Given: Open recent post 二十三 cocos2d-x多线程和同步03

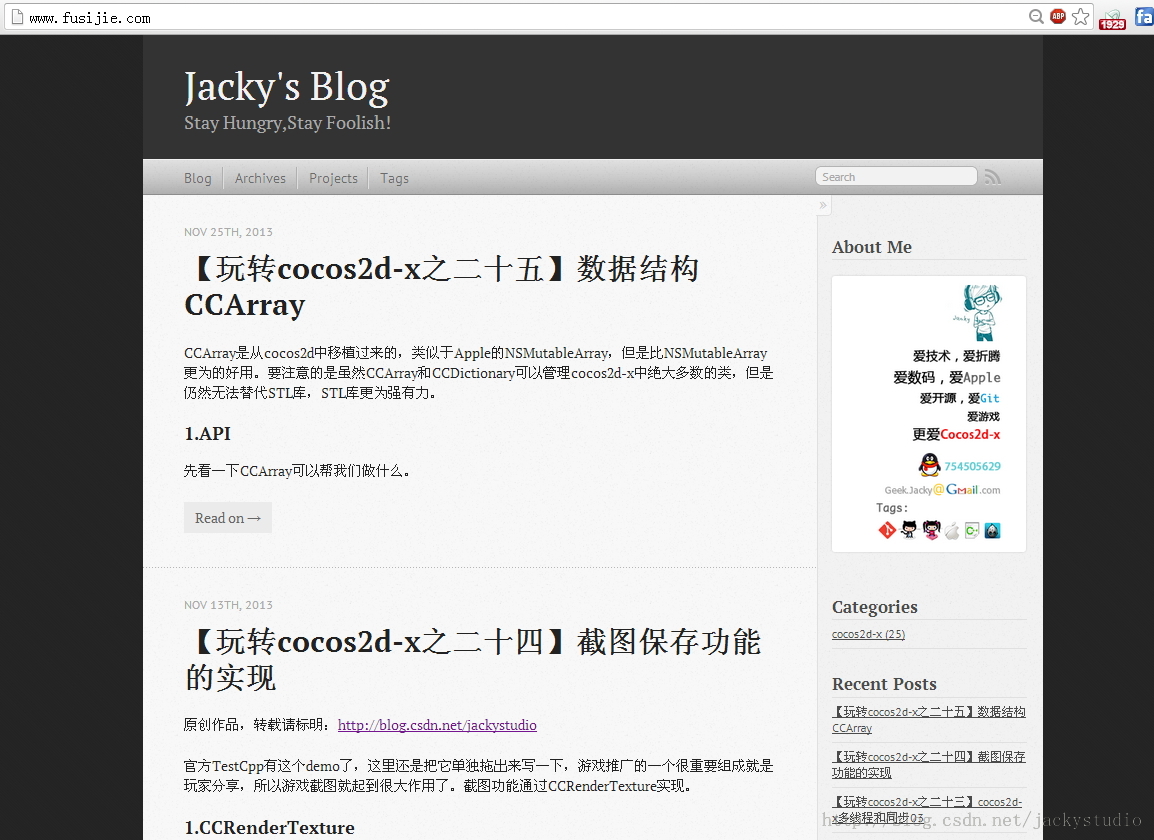Looking at the screenshot, I should coord(927,809).
